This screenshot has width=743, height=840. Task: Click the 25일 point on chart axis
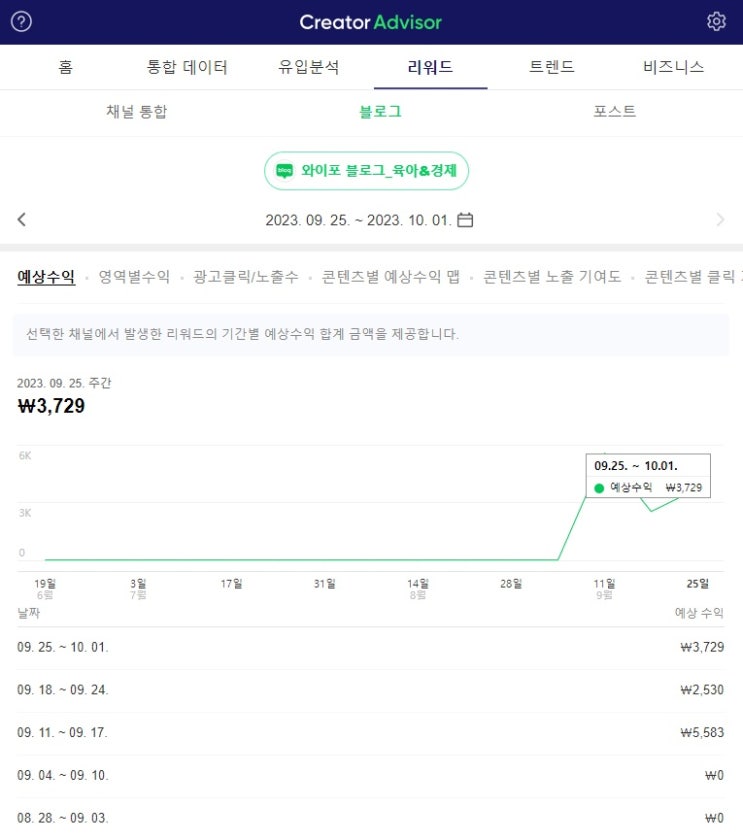click(697, 584)
